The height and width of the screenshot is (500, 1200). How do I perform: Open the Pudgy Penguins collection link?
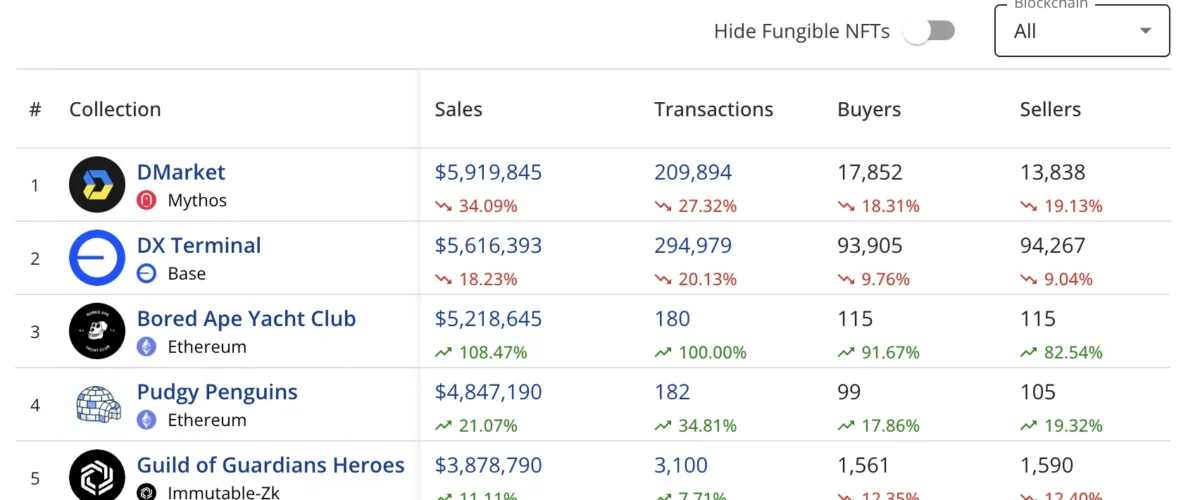[217, 392]
